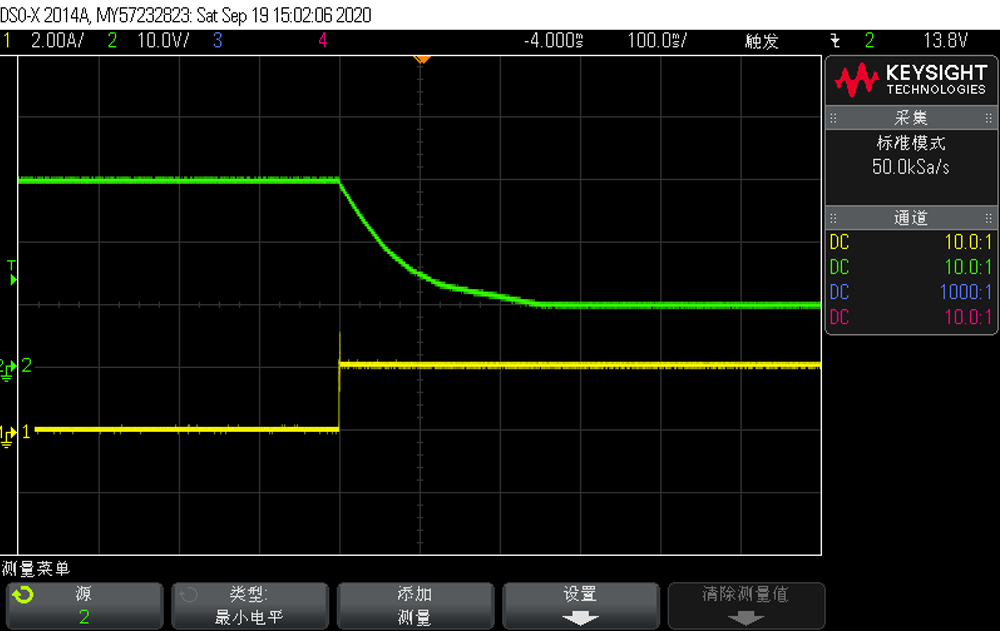This screenshot has height=633, width=1000.
Task: Click the orange trigger time reference marker
Action: click(x=422, y=59)
